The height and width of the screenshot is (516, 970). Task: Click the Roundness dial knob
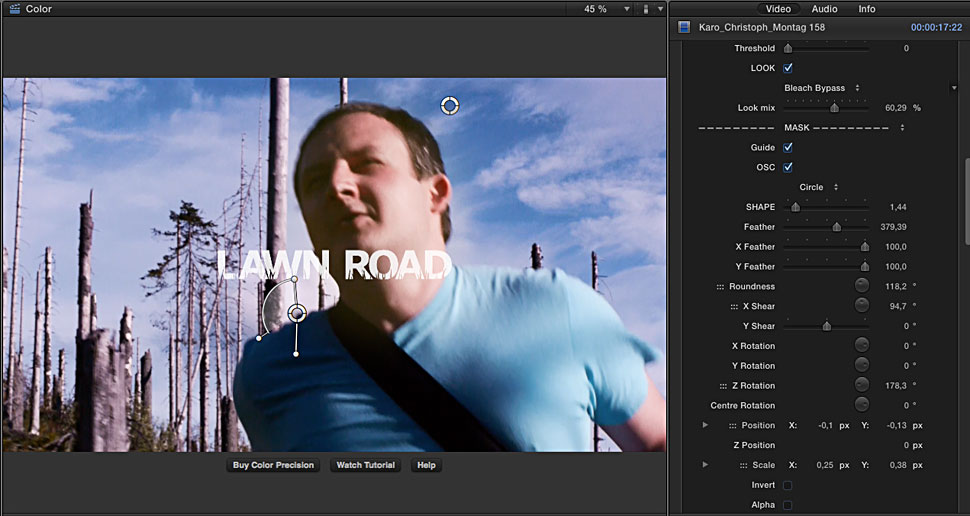coord(861,286)
